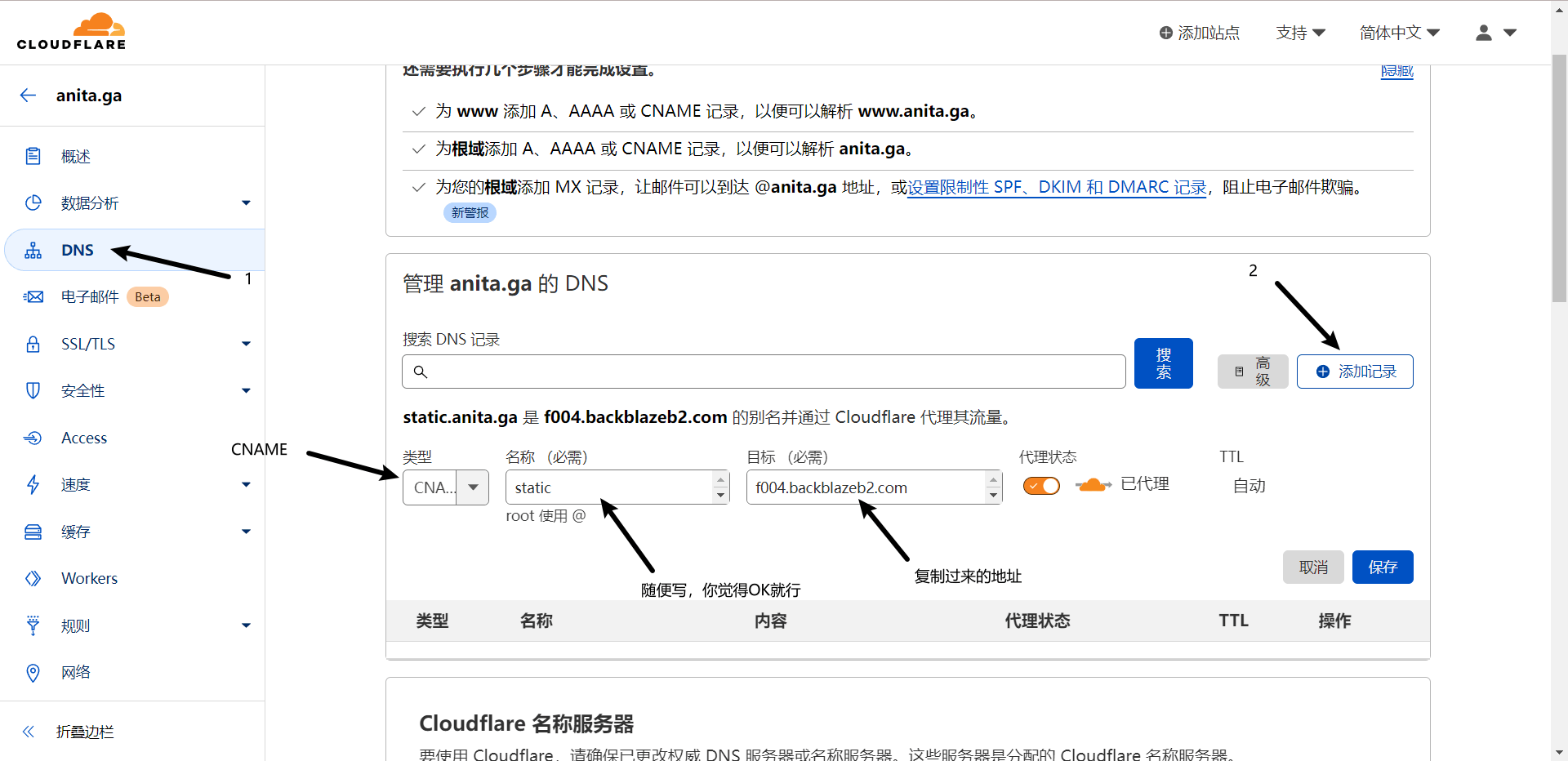The height and width of the screenshot is (761, 1568).
Task: Expand the 缓存 submenu arrow
Action: pyautogui.click(x=246, y=532)
